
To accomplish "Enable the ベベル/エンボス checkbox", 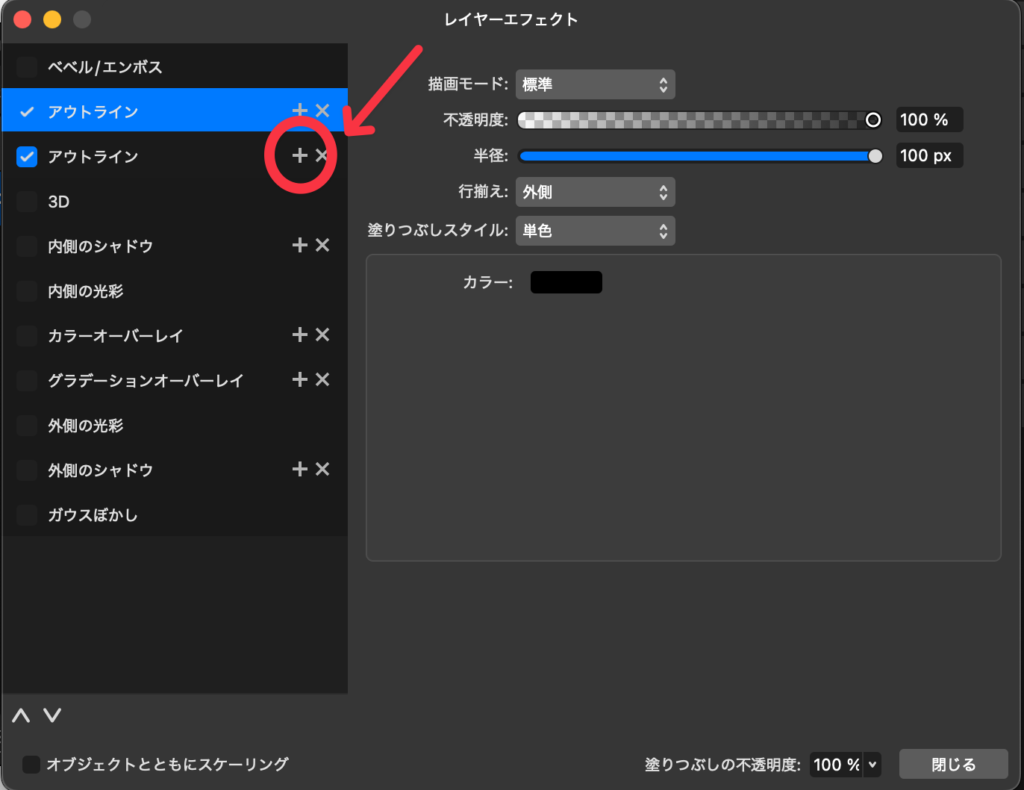I will click(x=27, y=67).
